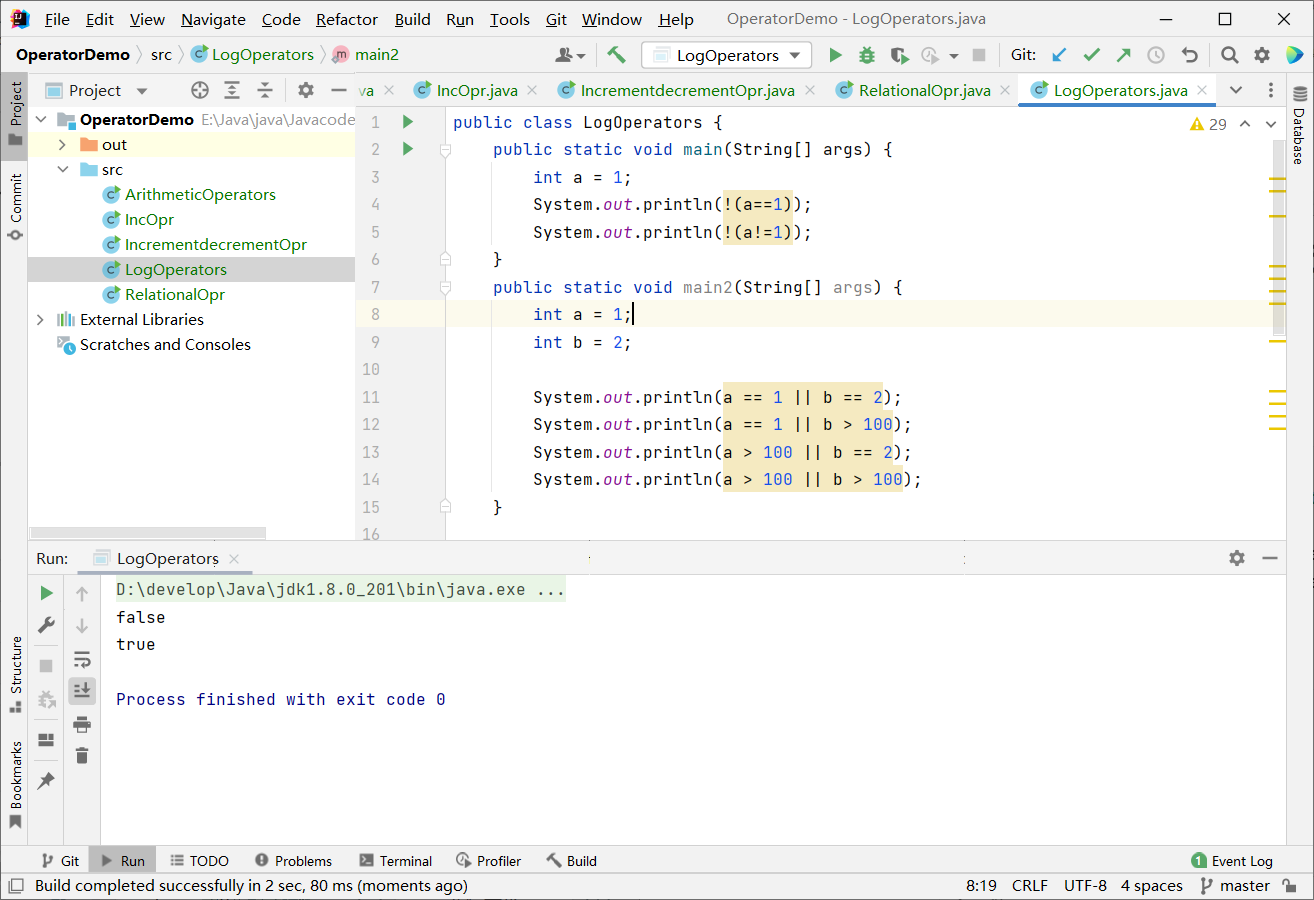Screen dimensions: 1314x900
Task: Click the Build project hammer icon
Action: tap(617, 55)
